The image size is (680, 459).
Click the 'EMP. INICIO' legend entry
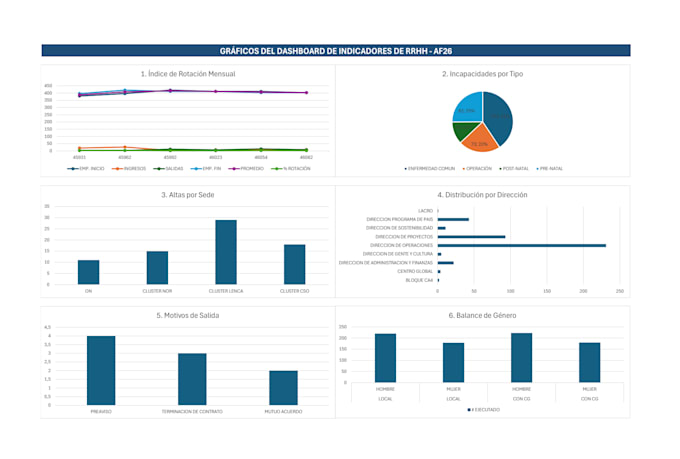[x=86, y=168]
